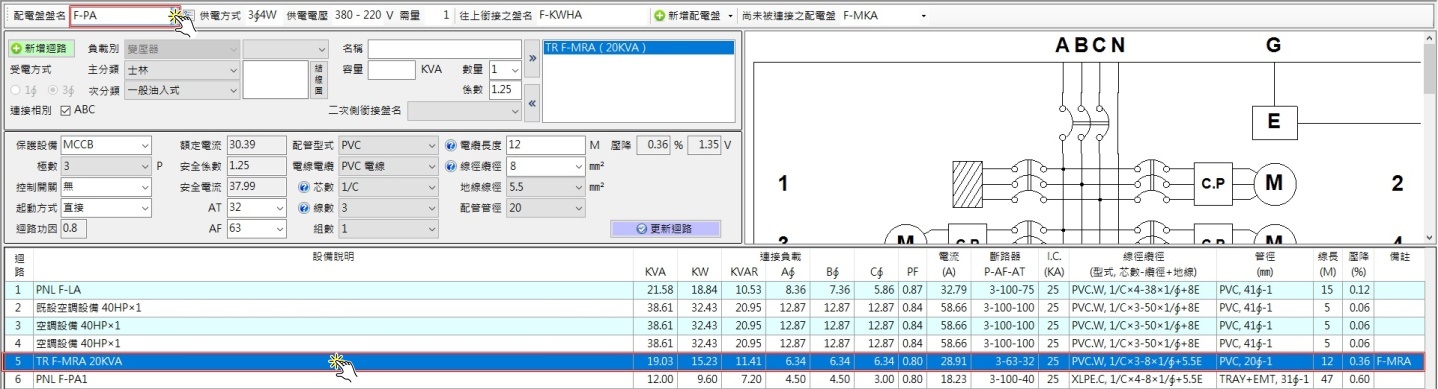1438x389 pixels.
Task: Click the help icon beside 電纜長度
Action: (450, 145)
